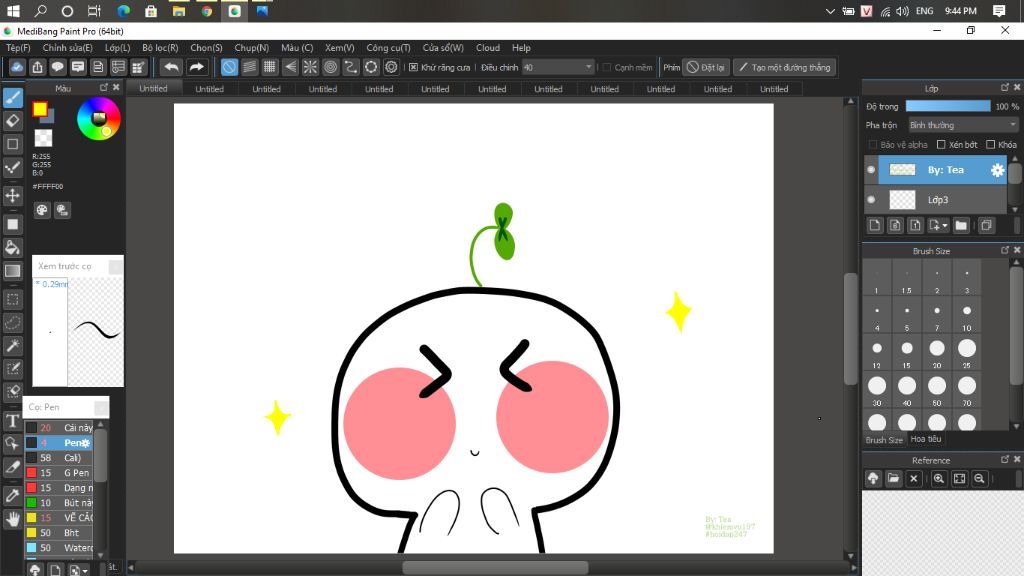The image size is (1024, 576).
Task: Select the Eyedropper tool
Action: [x=13, y=495]
